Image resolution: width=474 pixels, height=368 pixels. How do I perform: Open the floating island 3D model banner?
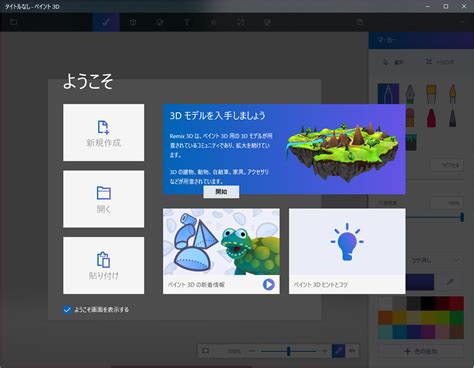(284, 149)
